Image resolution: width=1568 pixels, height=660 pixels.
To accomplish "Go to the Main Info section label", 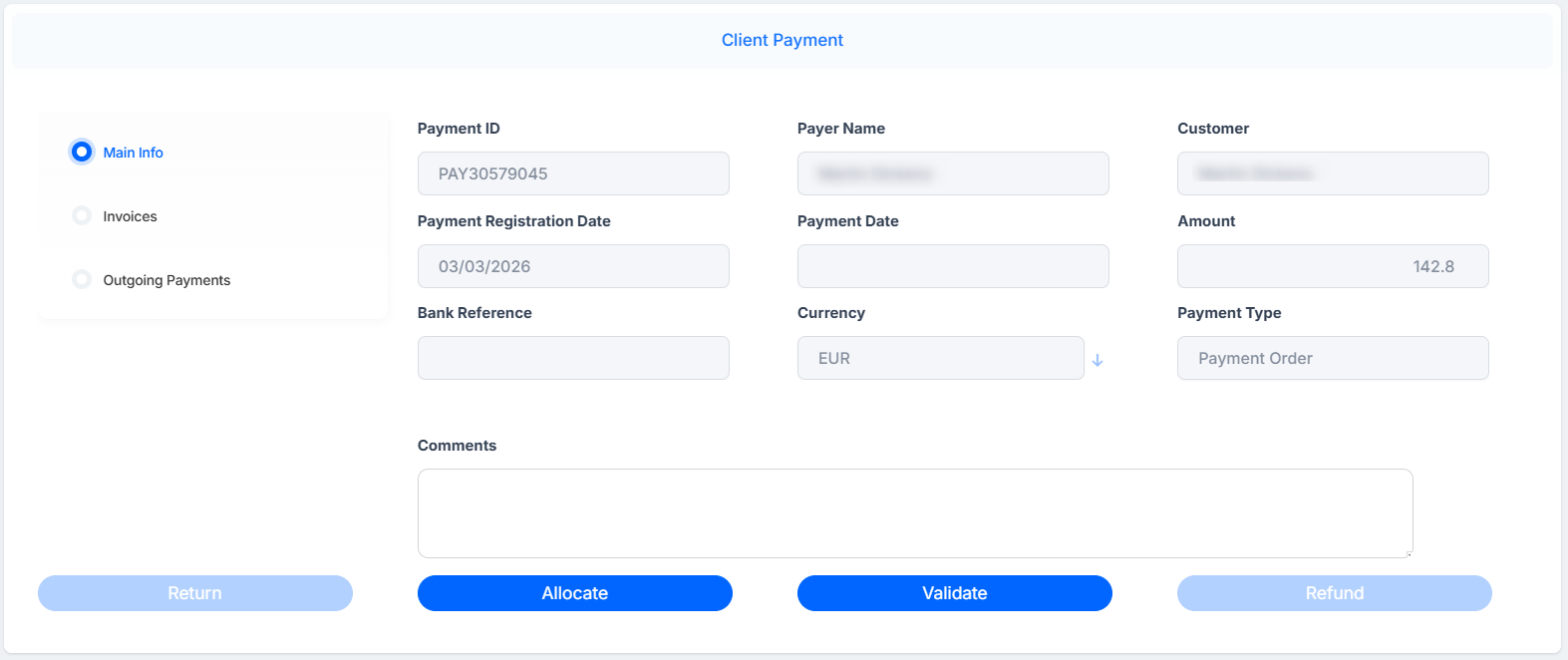I will (x=133, y=153).
